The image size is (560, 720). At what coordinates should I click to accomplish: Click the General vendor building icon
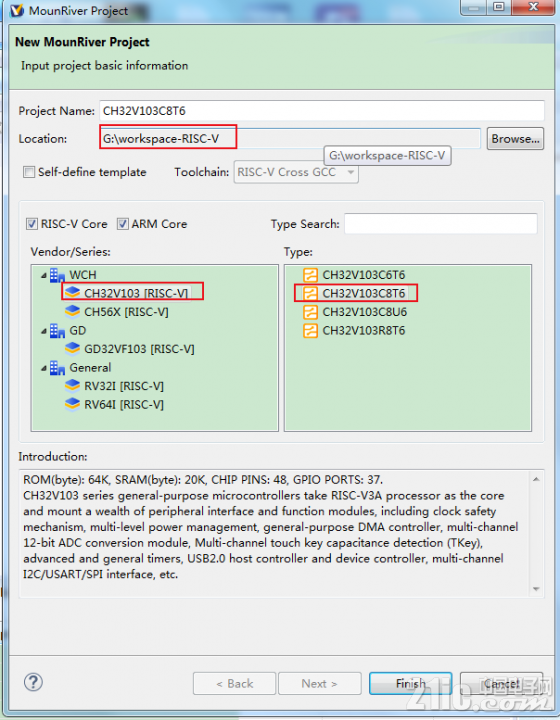point(57,368)
